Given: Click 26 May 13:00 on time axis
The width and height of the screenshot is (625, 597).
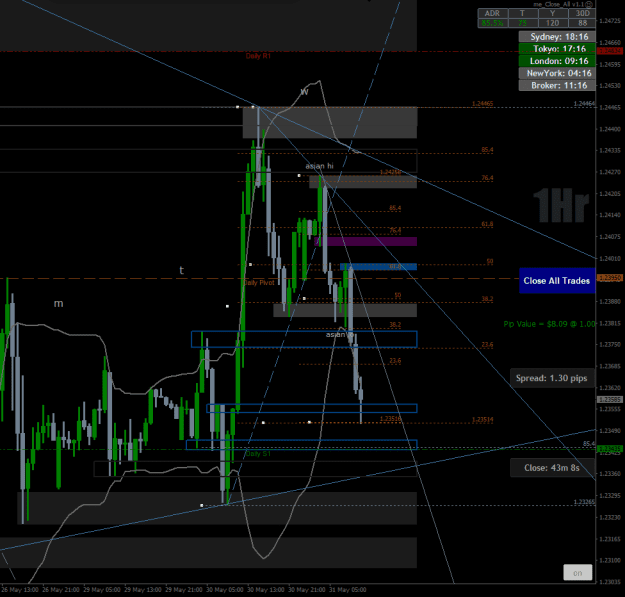Looking at the screenshot, I should click(20, 590).
